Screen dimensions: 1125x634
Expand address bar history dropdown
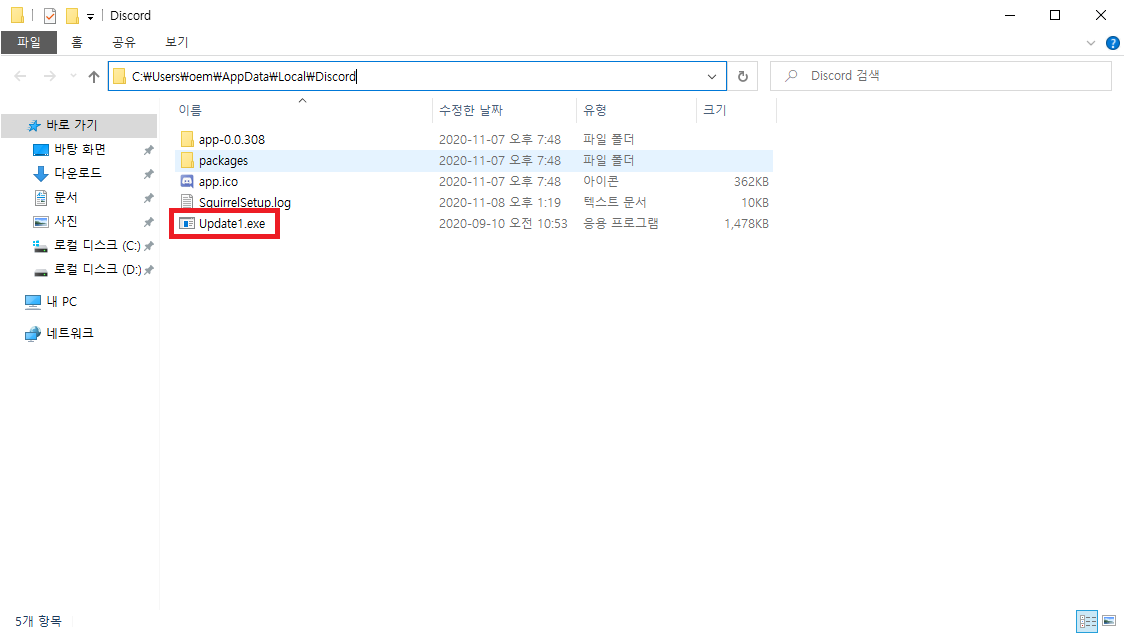click(x=712, y=76)
